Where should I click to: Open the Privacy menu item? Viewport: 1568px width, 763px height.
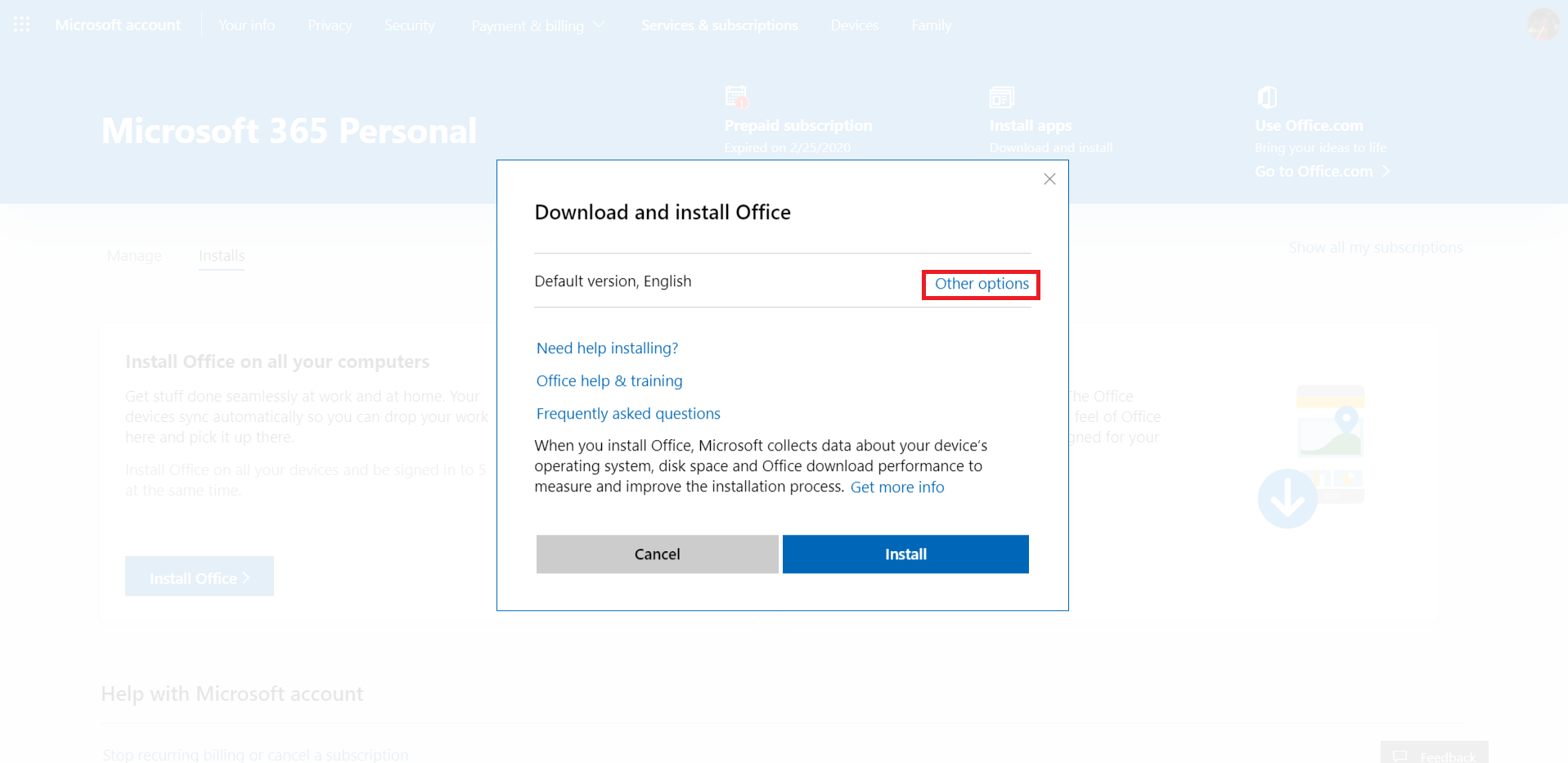330,25
